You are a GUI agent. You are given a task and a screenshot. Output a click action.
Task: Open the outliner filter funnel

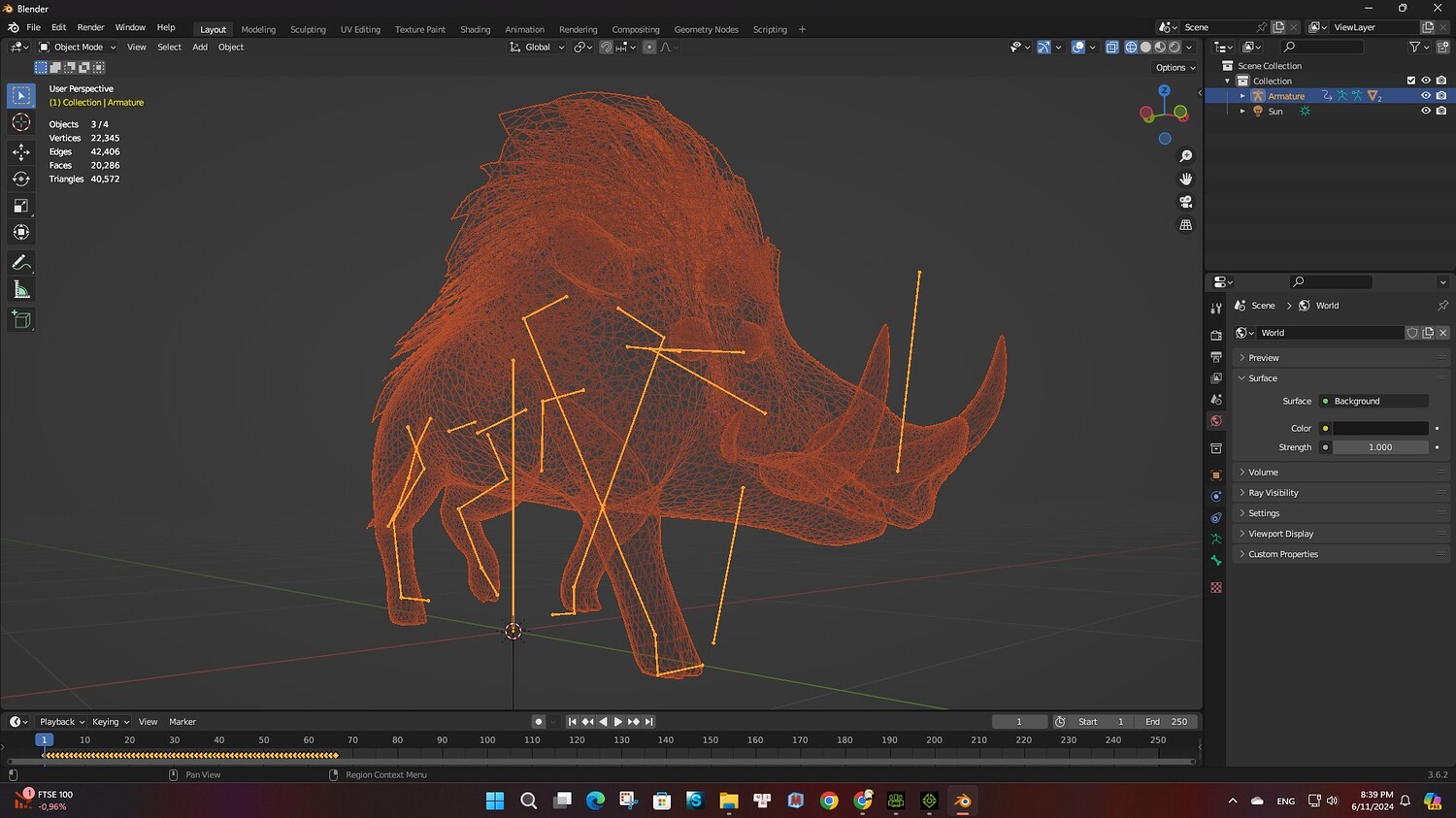point(1416,47)
